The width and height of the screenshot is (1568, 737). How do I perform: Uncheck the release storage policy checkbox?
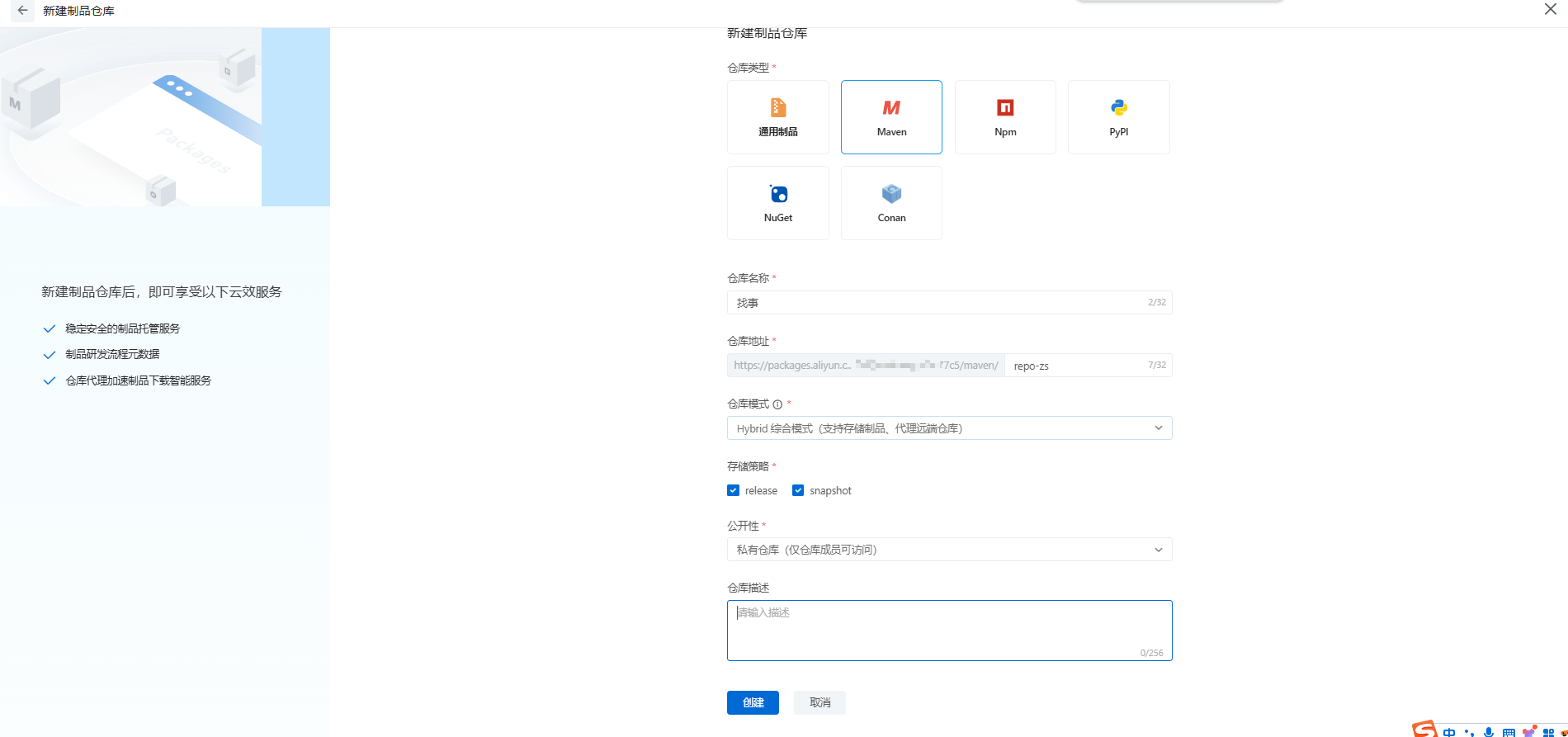[733, 490]
